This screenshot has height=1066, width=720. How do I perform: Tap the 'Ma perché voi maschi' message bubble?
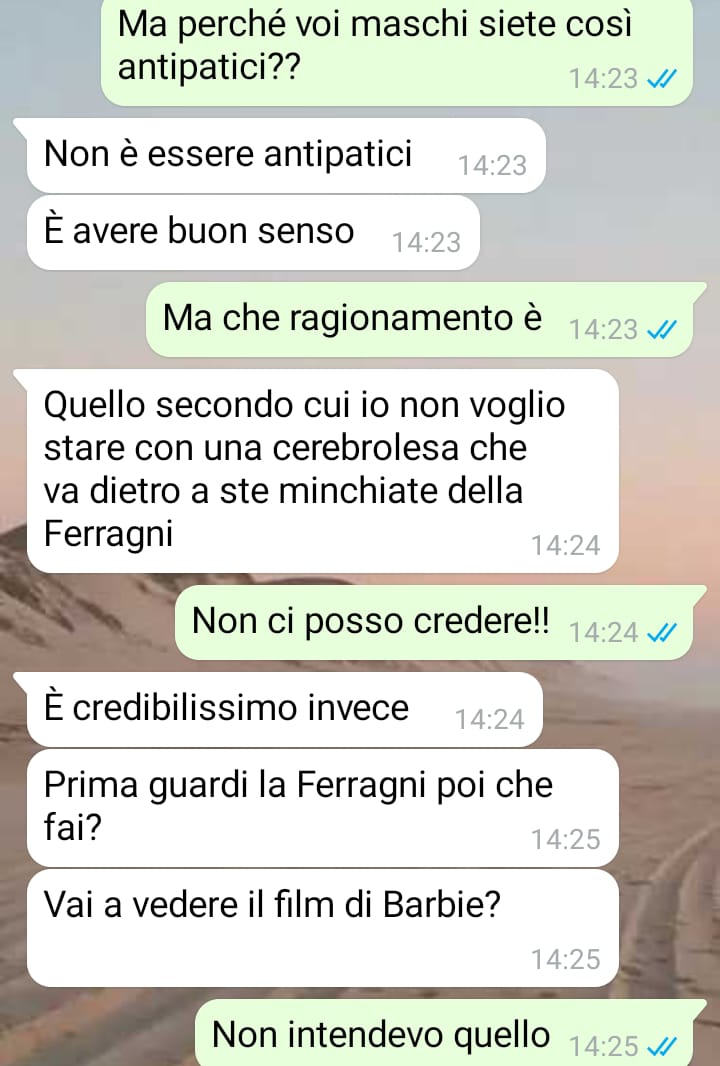click(x=397, y=52)
